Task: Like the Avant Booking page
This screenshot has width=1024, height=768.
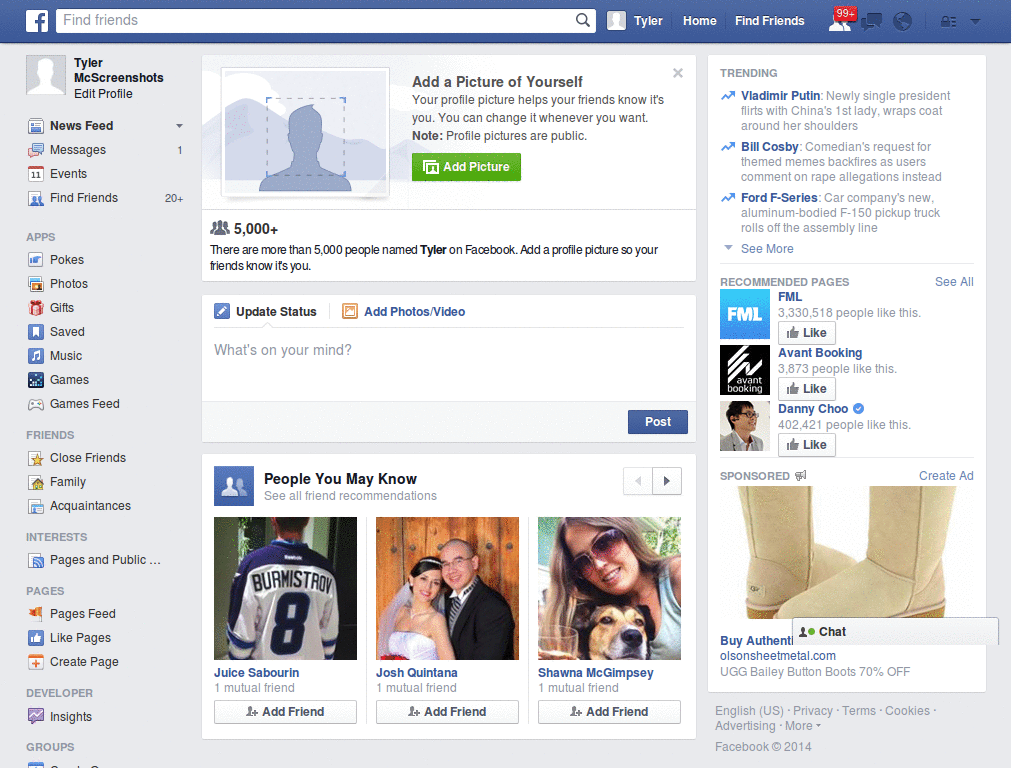Action: 807,389
